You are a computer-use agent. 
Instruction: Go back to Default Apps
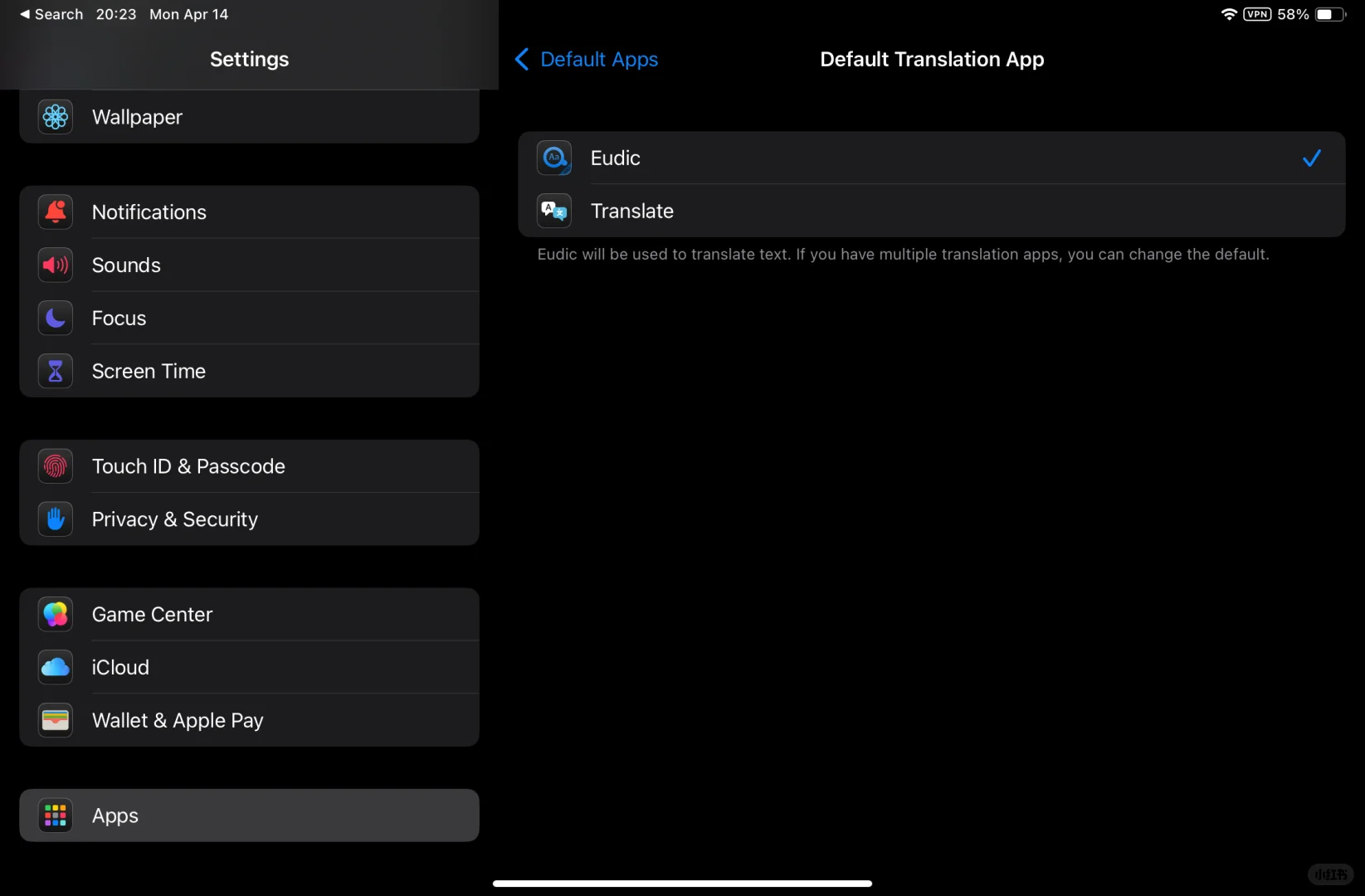pos(587,59)
